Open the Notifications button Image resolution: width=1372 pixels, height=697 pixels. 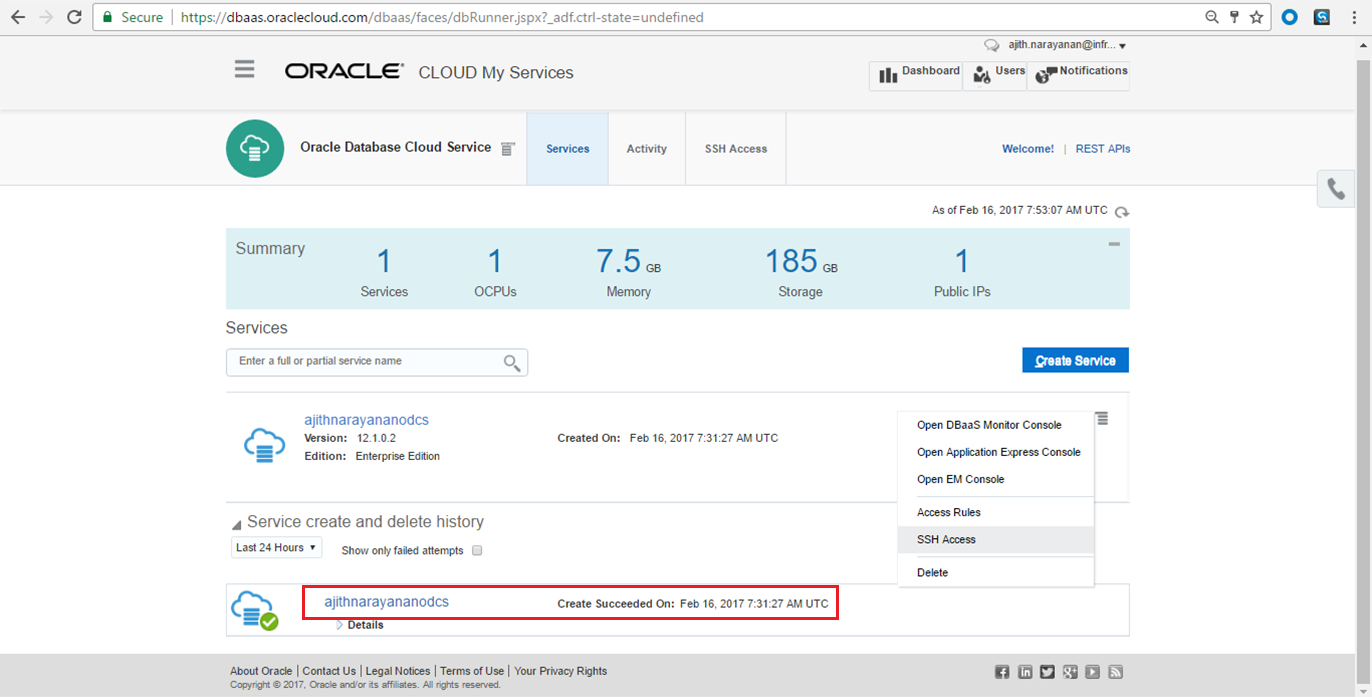click(1079, 74)
